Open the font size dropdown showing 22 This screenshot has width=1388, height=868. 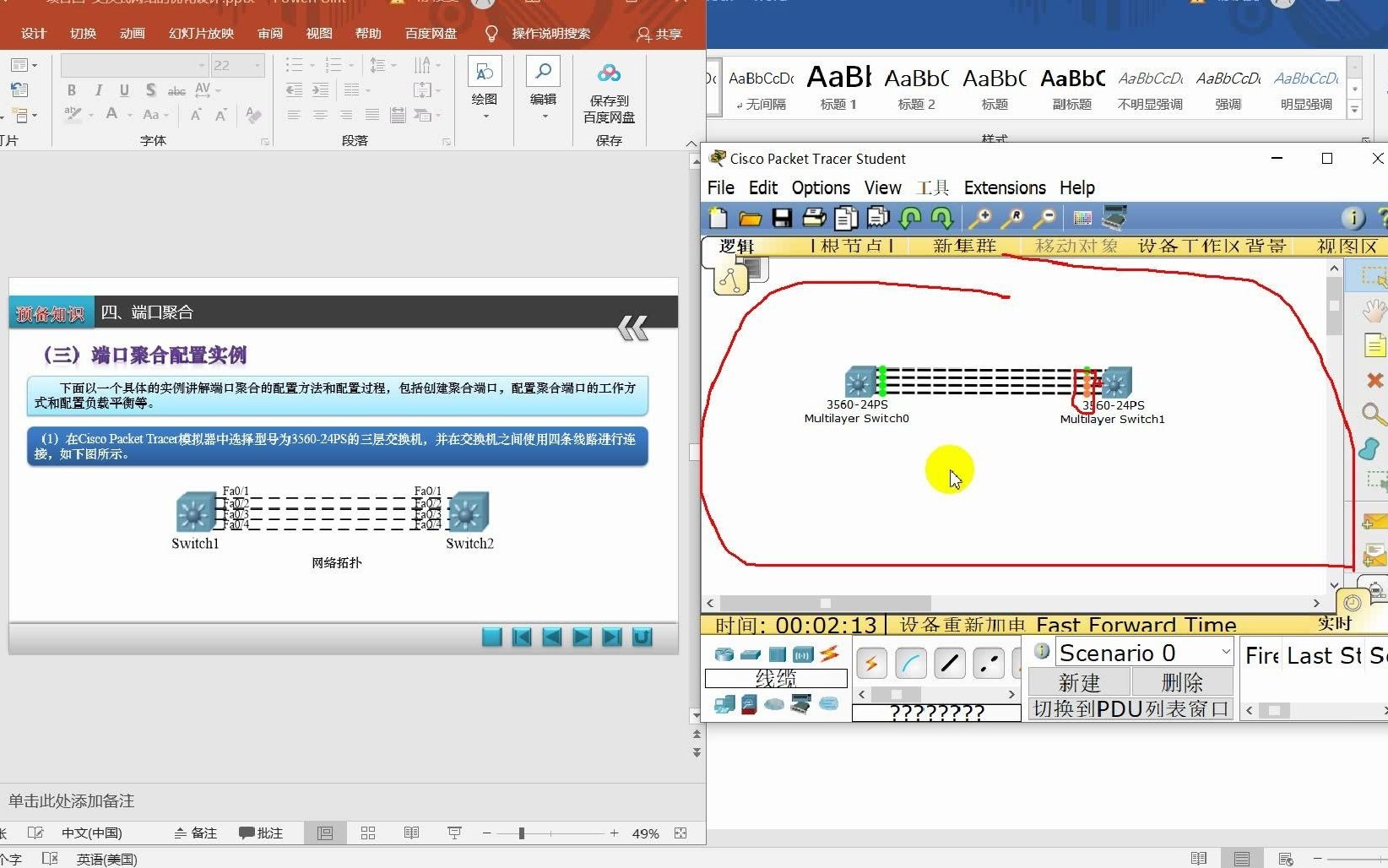258,65
